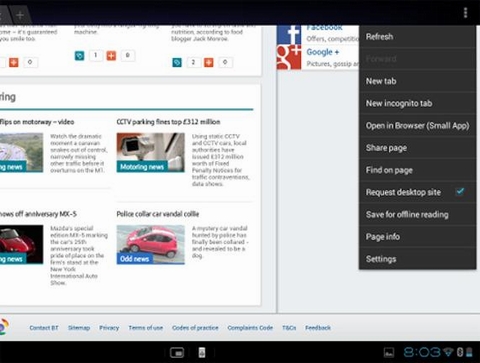
Task: Click the BT globe logo in footer
Action: (3, 327)
